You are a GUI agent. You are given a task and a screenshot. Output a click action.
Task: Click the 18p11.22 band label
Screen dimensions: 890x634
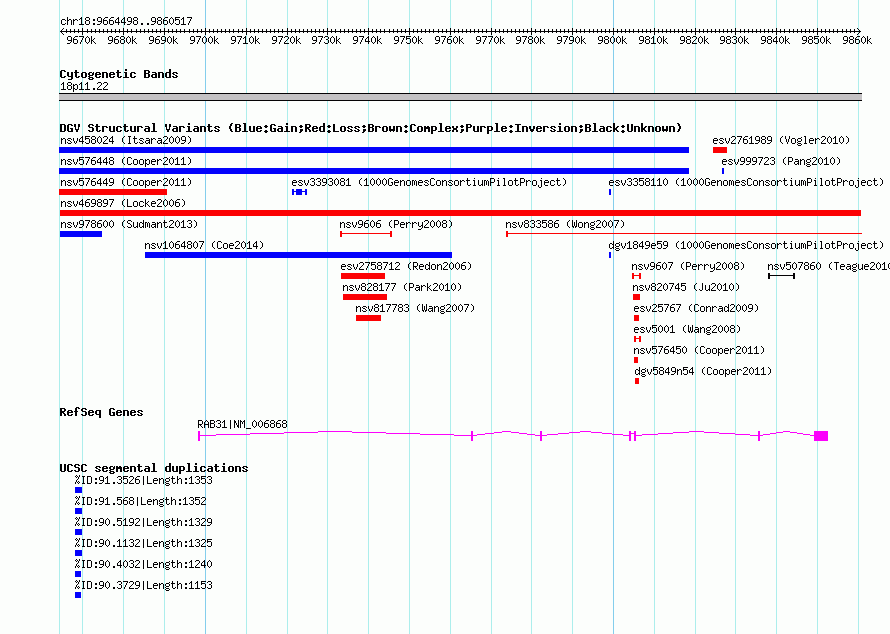click(84, 86)
